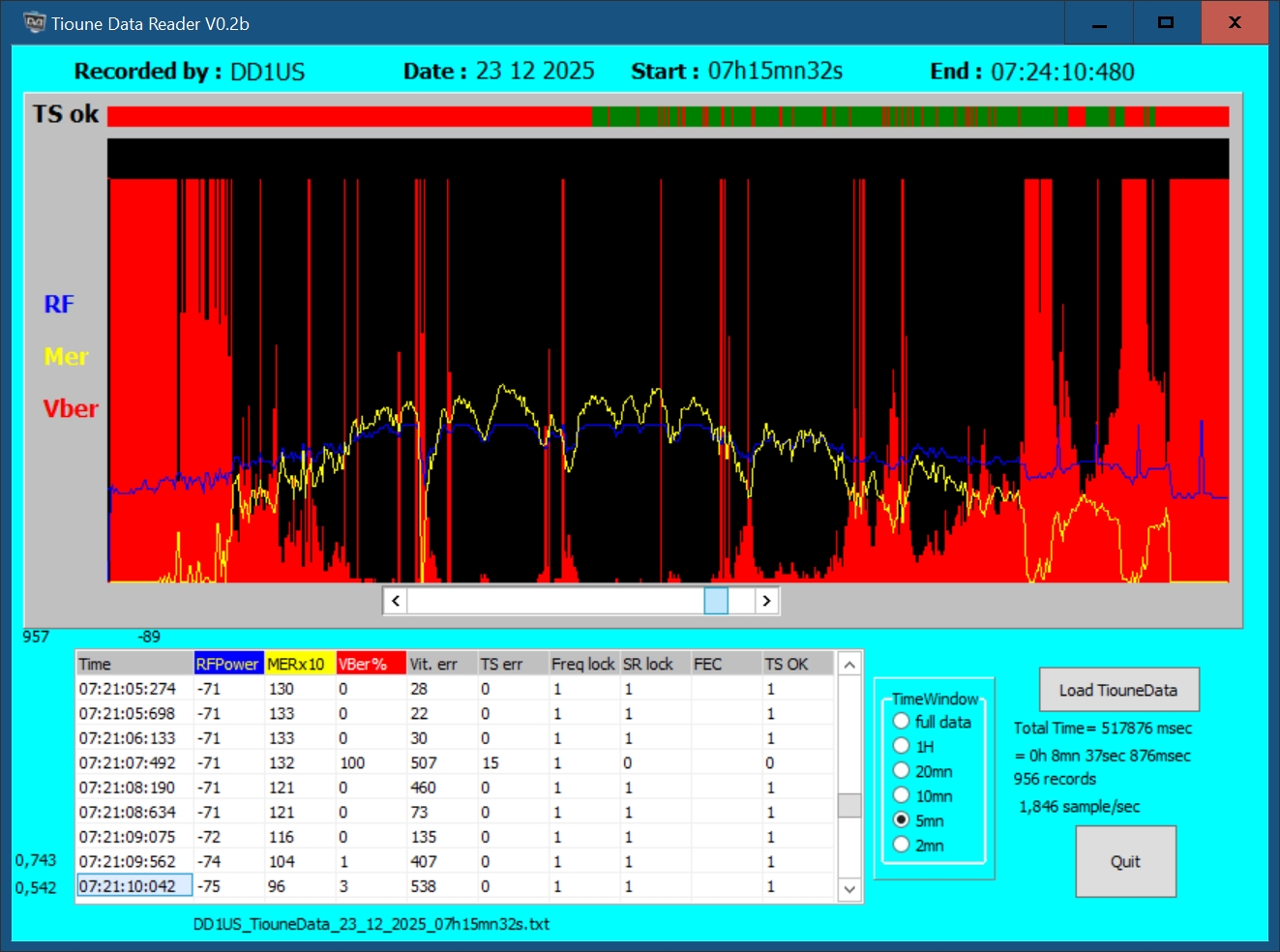The image size is (1280, 952).
Task: Select the full data time window
Action: [902, 722]
